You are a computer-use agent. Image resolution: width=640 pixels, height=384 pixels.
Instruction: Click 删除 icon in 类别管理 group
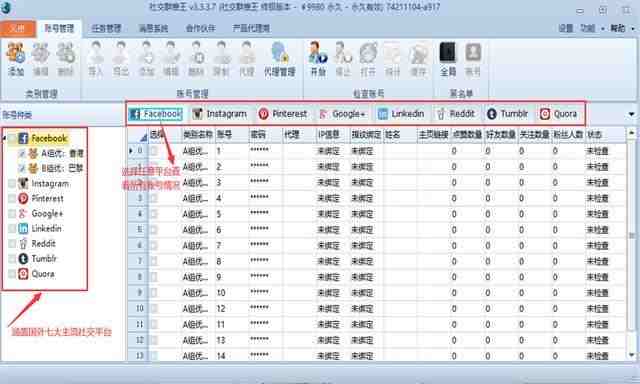click(x=65, y=59)
